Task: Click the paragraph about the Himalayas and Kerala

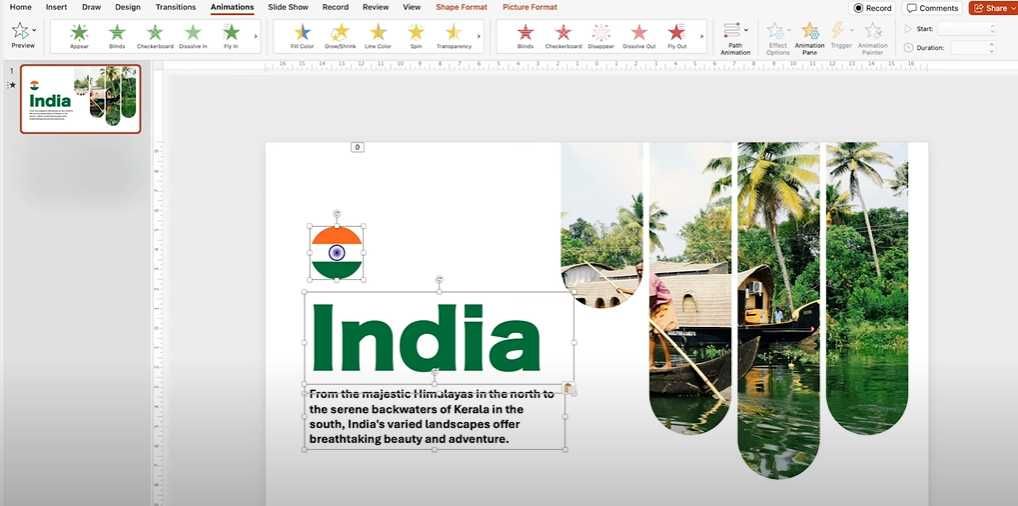Action: click(434, 417)
